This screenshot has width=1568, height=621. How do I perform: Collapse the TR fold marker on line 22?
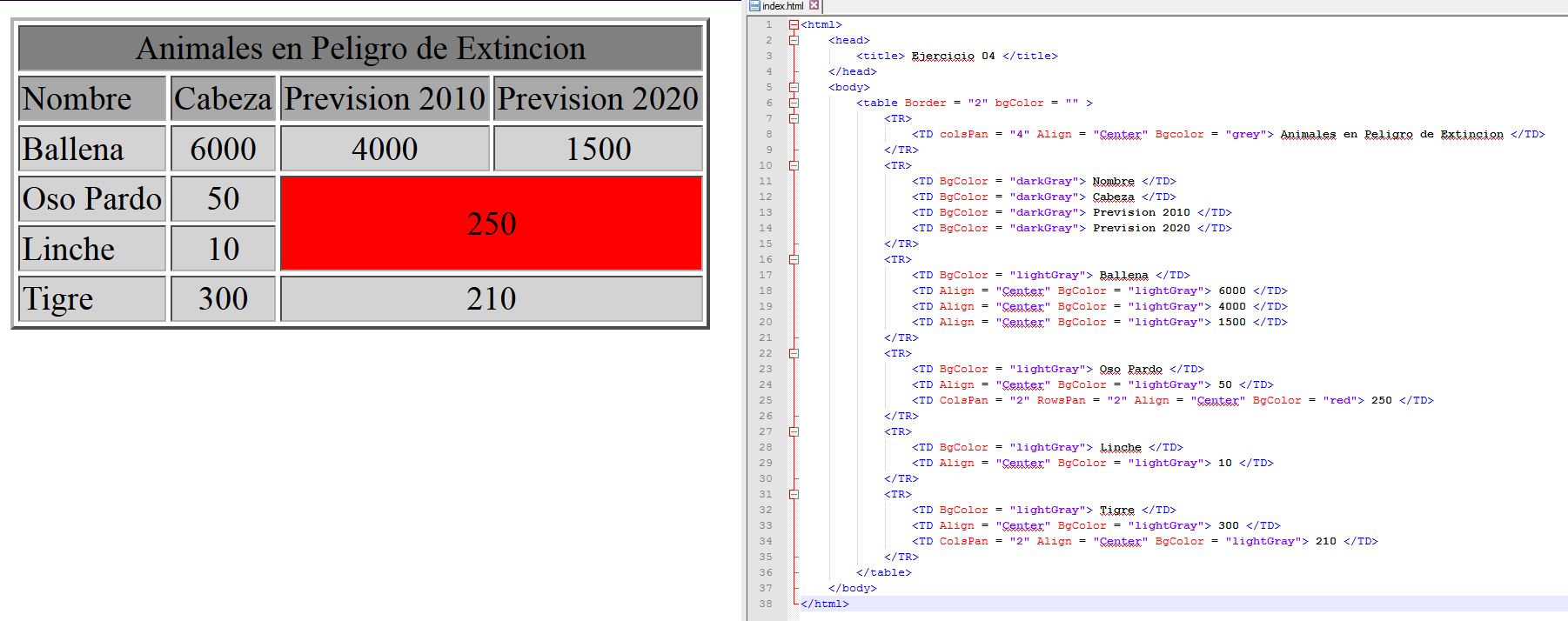(794, 353)
